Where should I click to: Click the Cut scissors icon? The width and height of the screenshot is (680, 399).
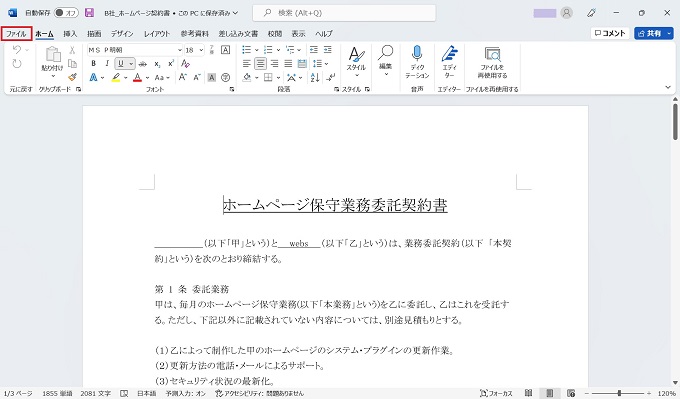[72, 50]
